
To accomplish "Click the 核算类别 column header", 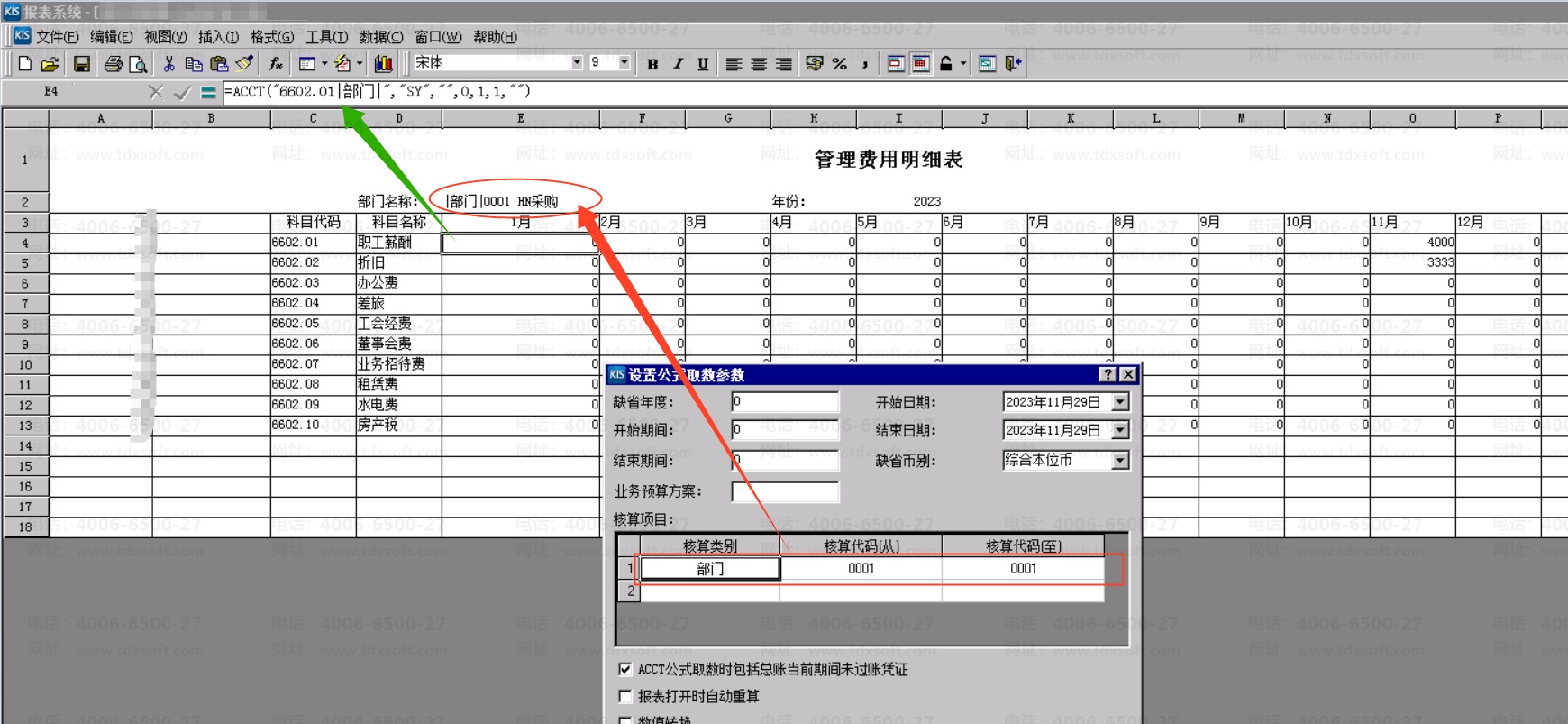I will 709,545.
